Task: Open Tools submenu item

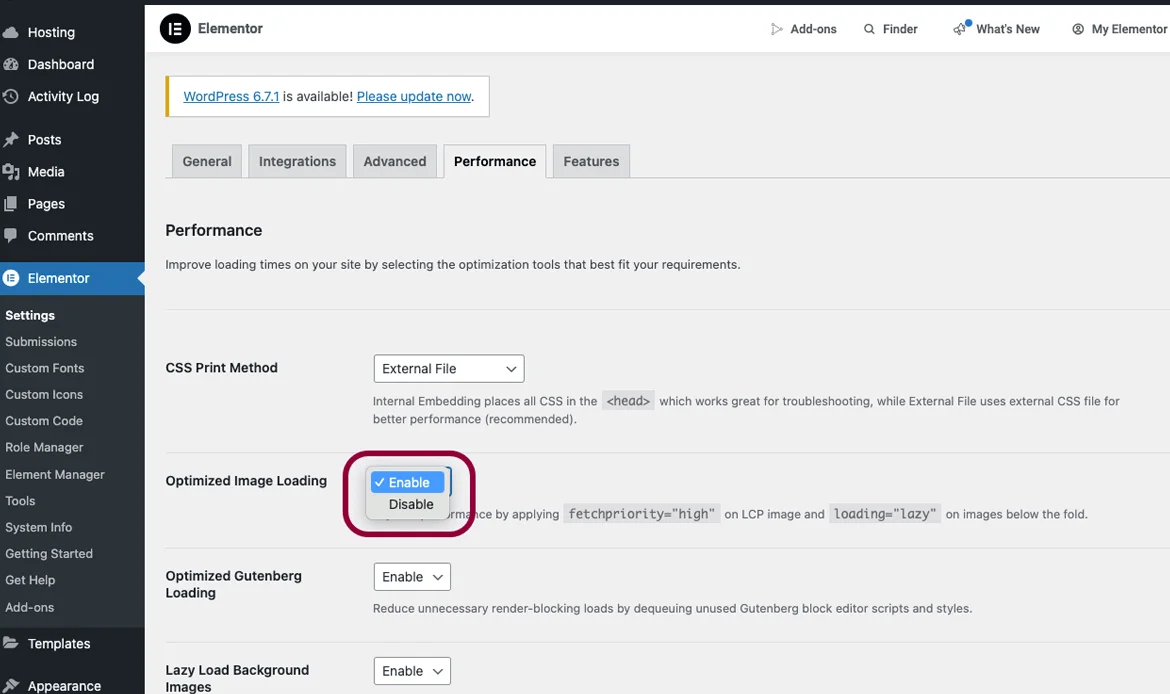Action: tap(20, 501)
